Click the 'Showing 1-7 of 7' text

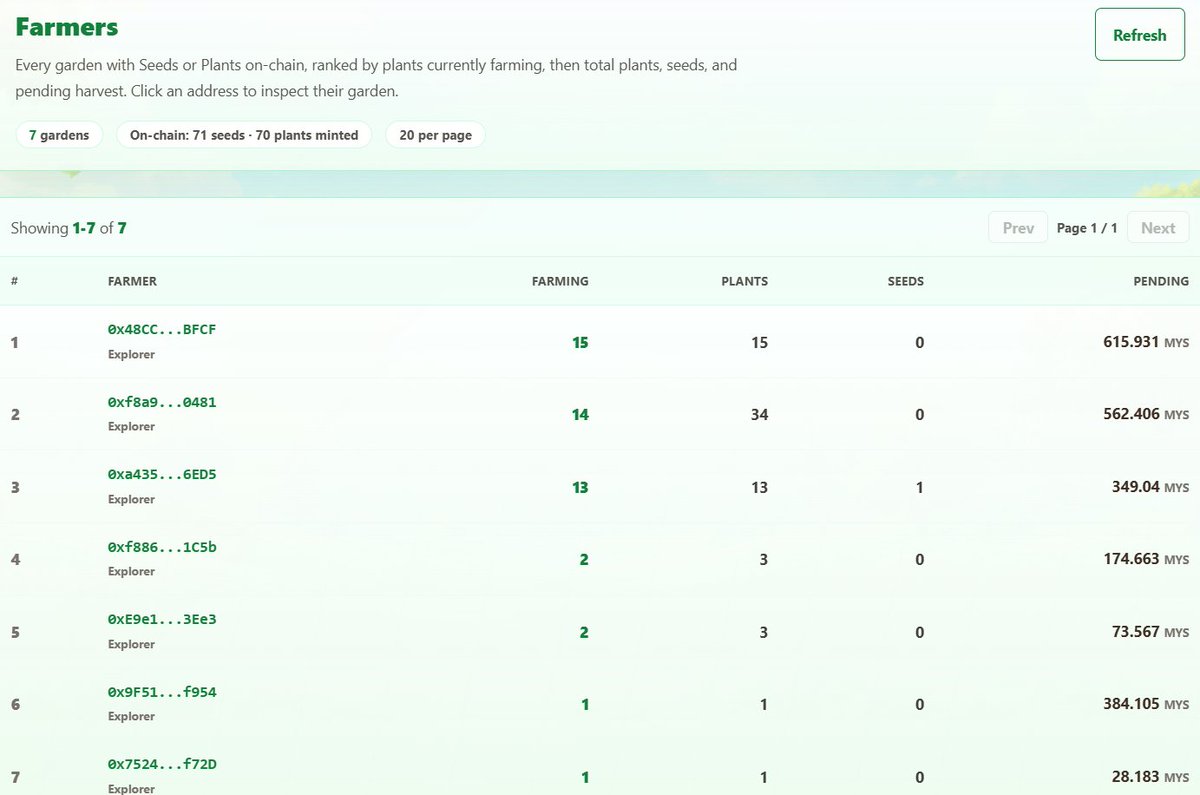pyautogui.click(x=69, y=228)
